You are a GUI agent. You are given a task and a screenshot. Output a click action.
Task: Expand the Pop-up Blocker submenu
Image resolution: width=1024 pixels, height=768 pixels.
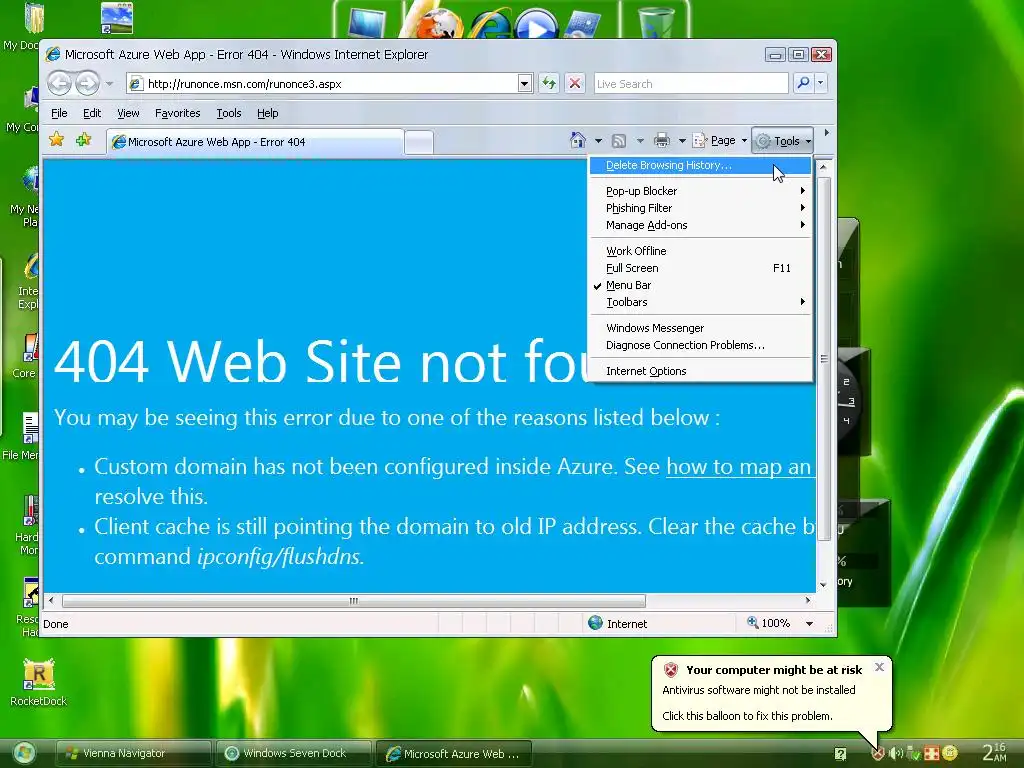(x=700, y=191)
